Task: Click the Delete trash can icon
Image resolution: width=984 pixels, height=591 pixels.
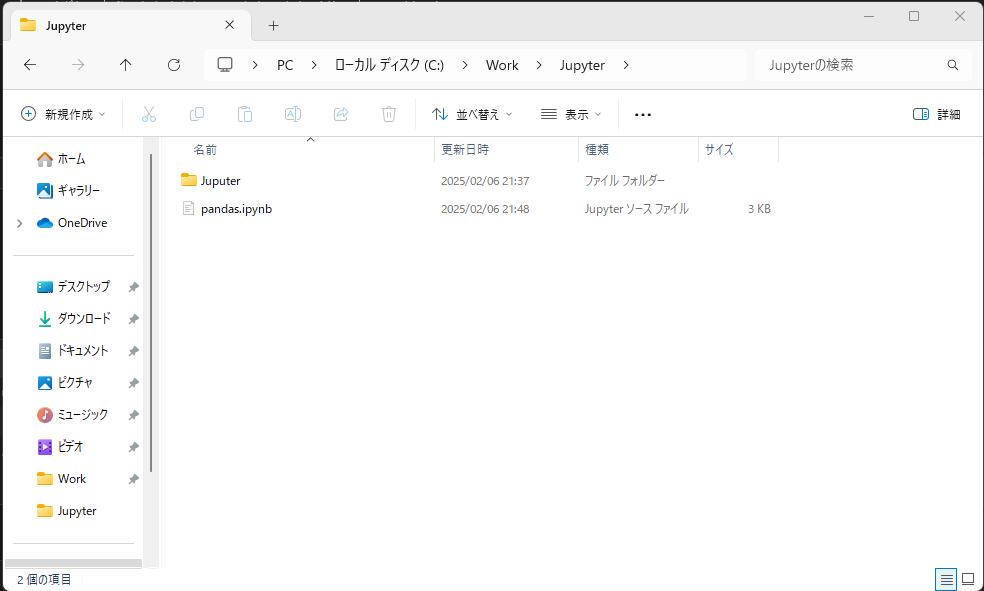Action: coord(389,114)
